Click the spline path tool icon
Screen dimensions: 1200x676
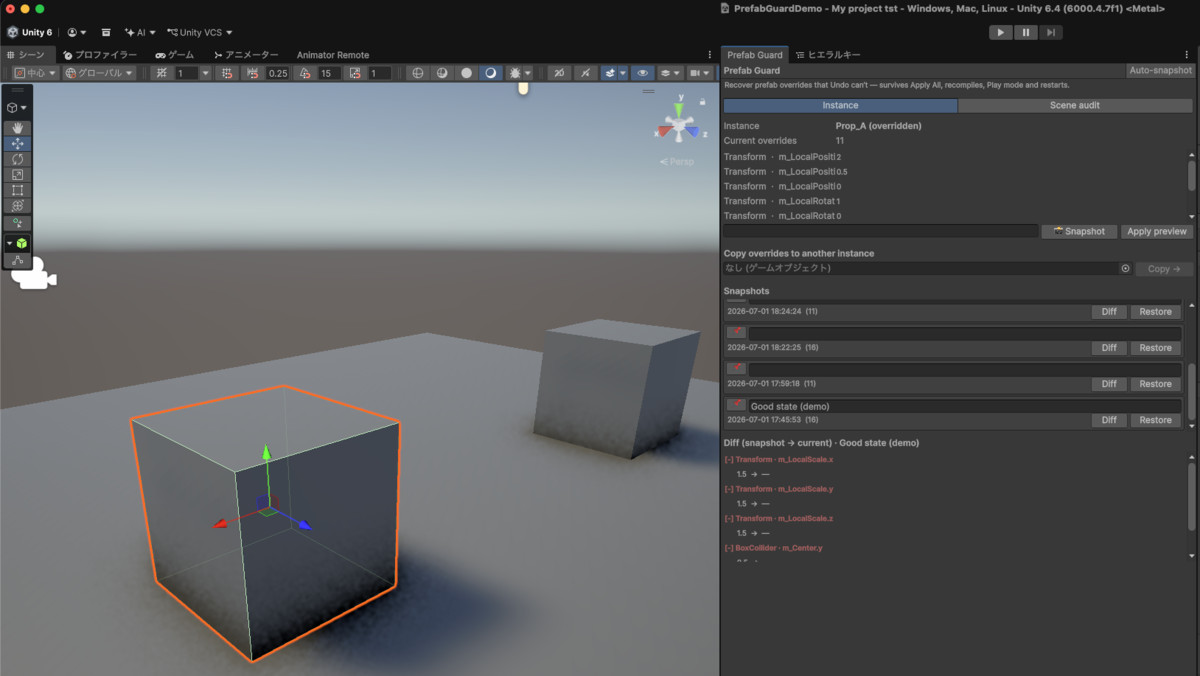[17, 260]
